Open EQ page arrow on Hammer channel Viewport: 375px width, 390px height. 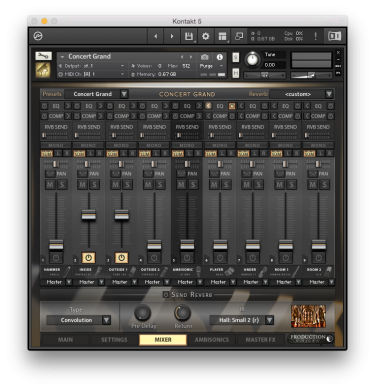click(68, 106)
